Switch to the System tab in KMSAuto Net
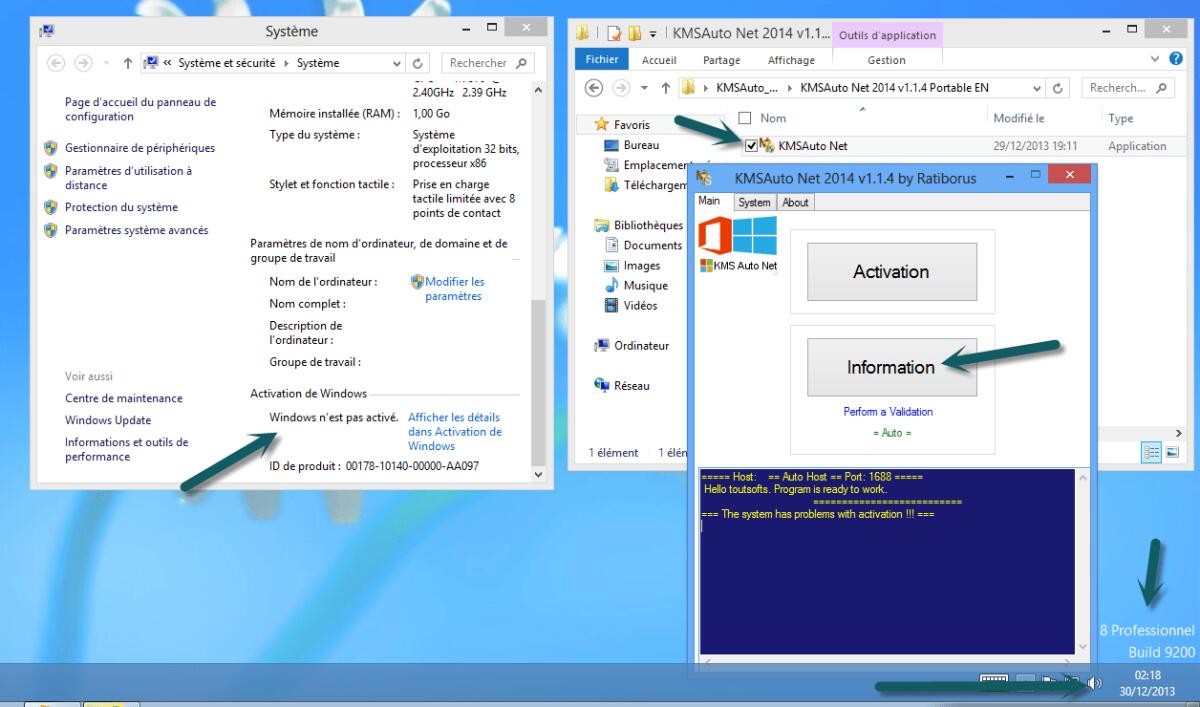This screenshot has width=1200, height=707. click(x=755, y=201)
